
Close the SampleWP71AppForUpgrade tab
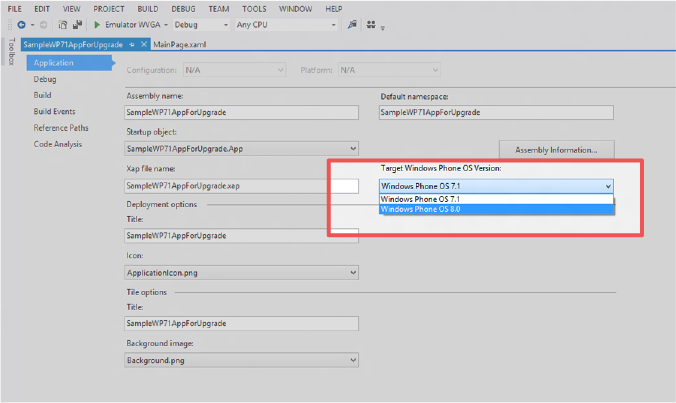click(x=144, y=44)
